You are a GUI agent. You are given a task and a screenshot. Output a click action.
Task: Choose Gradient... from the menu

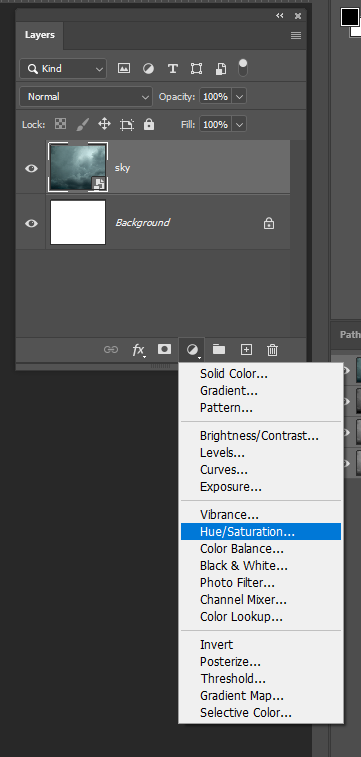pos(261,391)
